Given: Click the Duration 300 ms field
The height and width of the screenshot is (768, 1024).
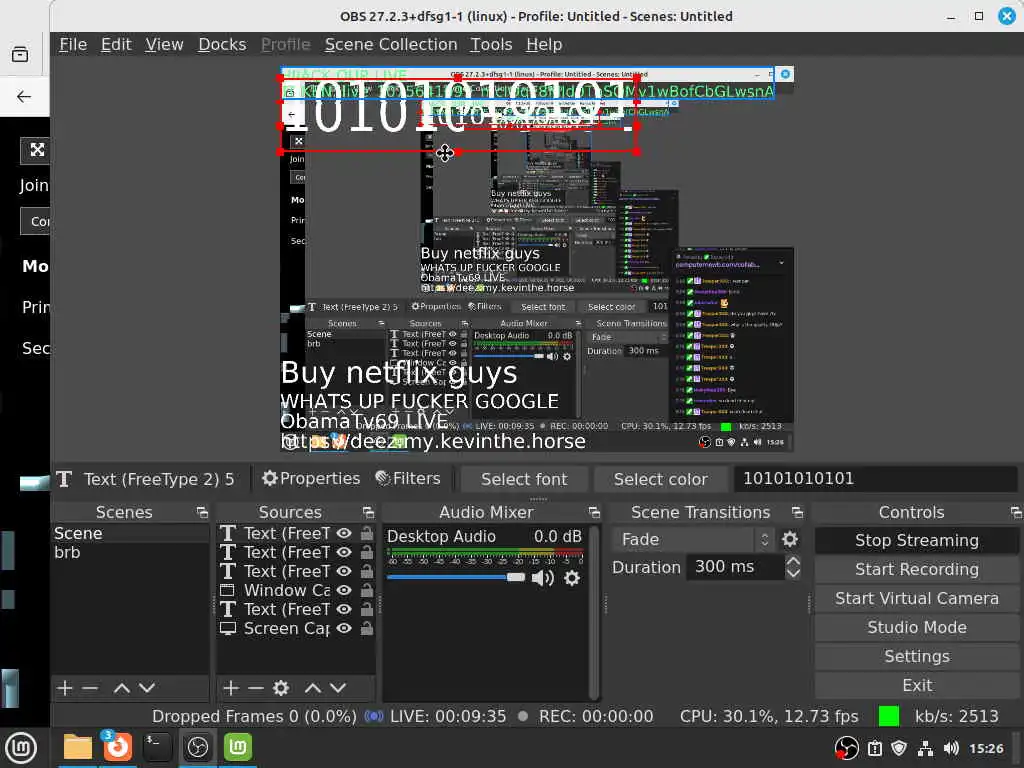Looking at the screenshot, I should tap(734, 567).
